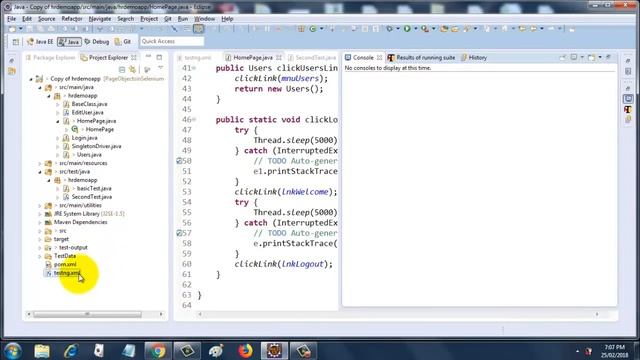Image resolution: width=640 pixels, height=360 pixels.
Task: Close the Project Explorer tab
Action: 134,58
